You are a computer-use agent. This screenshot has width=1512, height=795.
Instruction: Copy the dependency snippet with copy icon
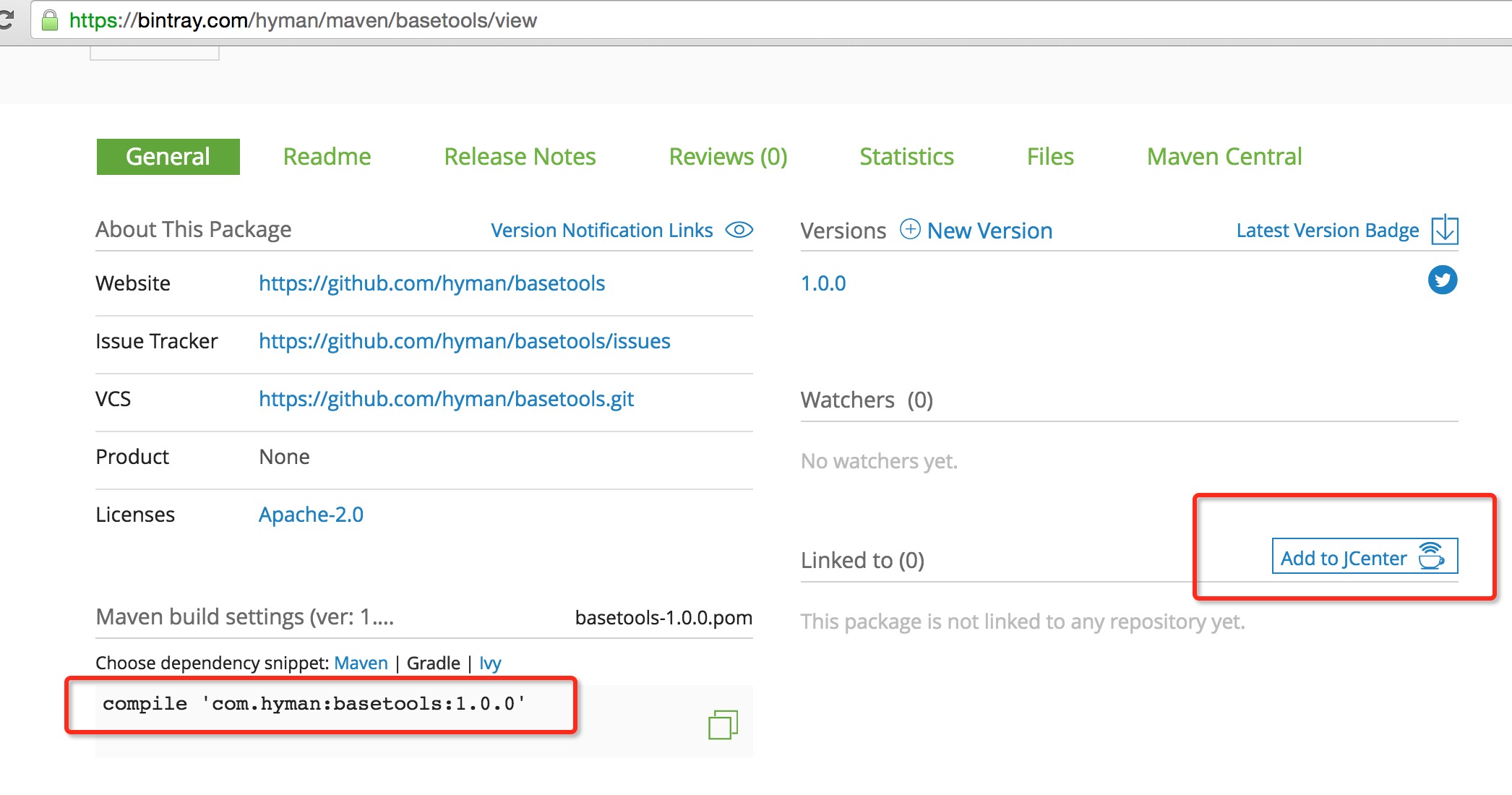click(x=723, y=724)
